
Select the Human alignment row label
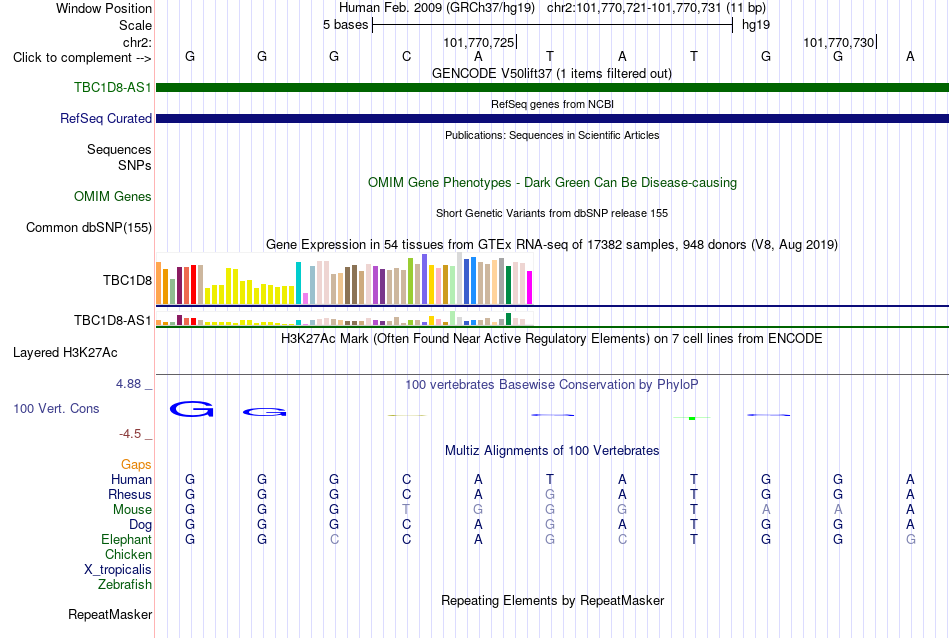(131, 479)
